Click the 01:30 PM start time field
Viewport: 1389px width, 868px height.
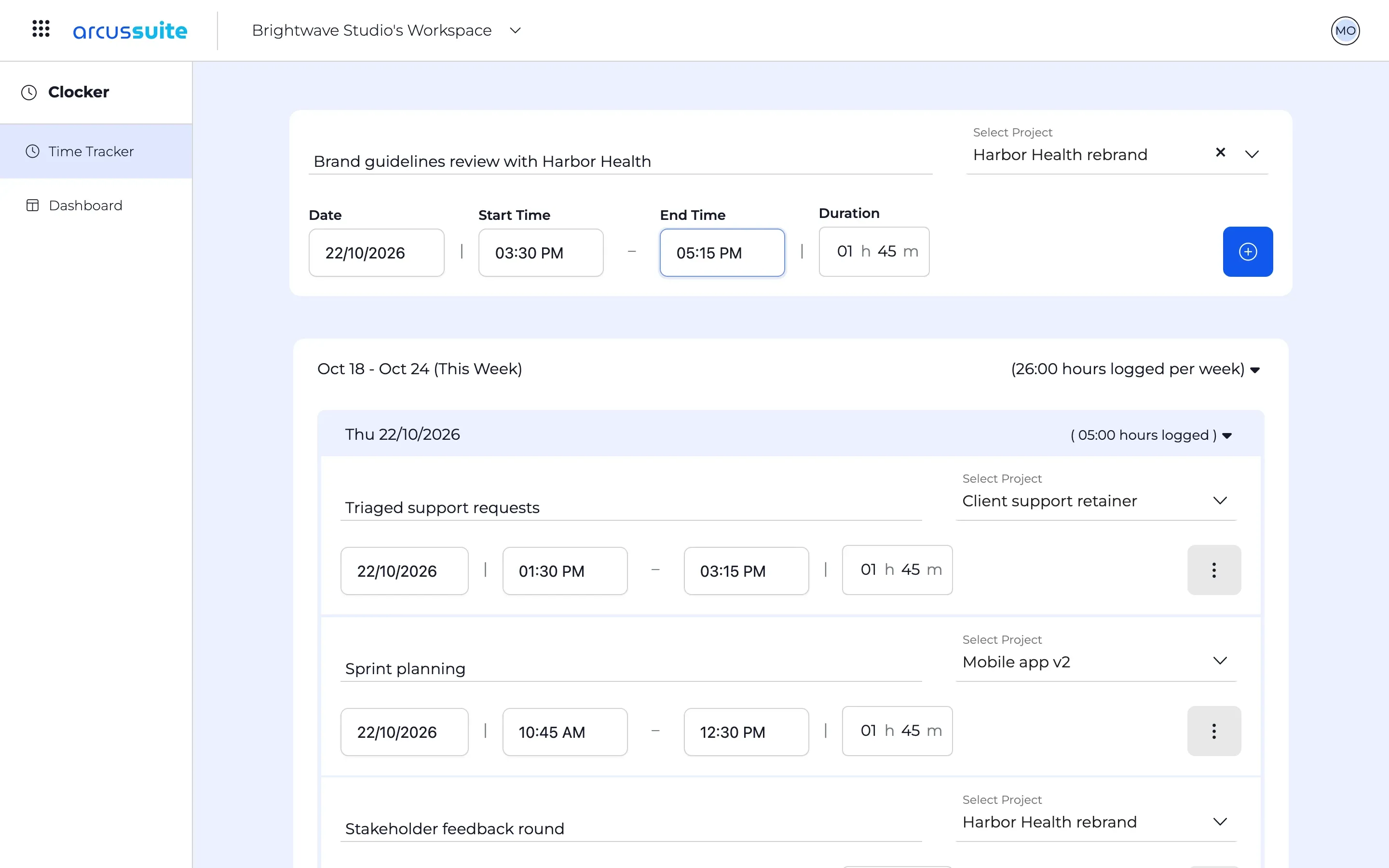point(565,570)
